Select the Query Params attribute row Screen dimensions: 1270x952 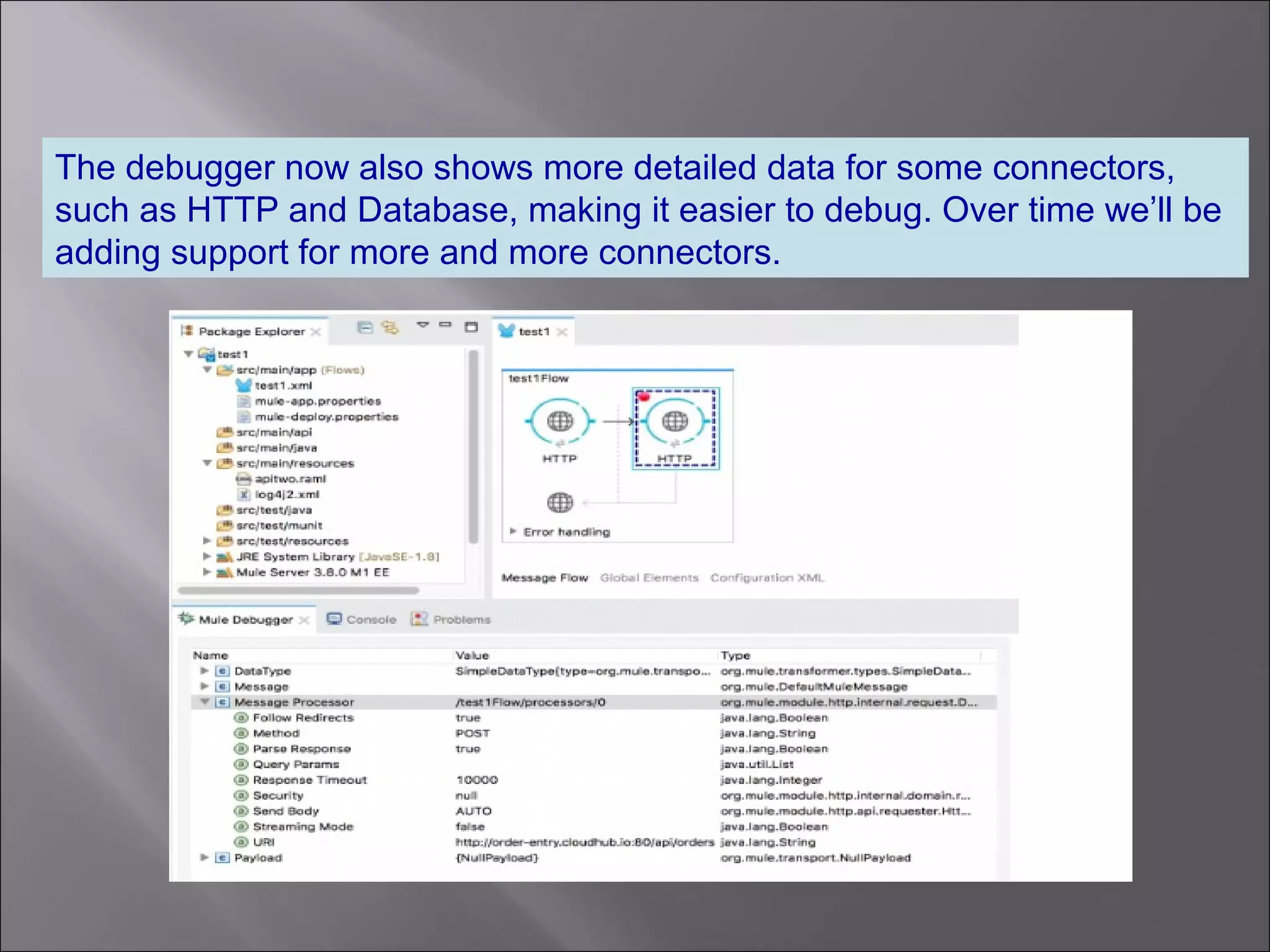593,764
